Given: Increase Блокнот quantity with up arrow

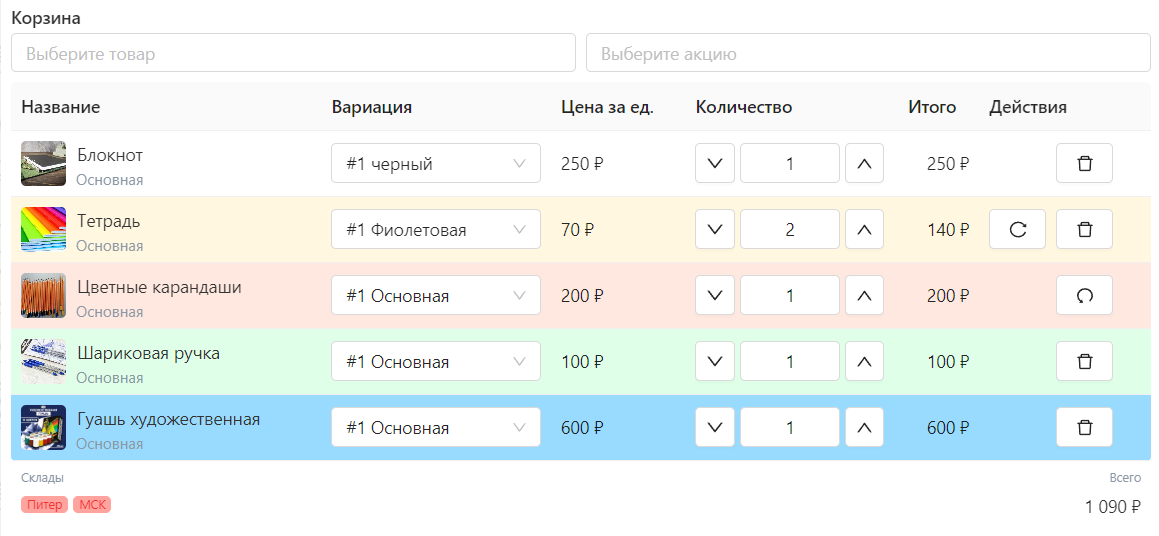Looking at the screenshot, I should 864,163.
